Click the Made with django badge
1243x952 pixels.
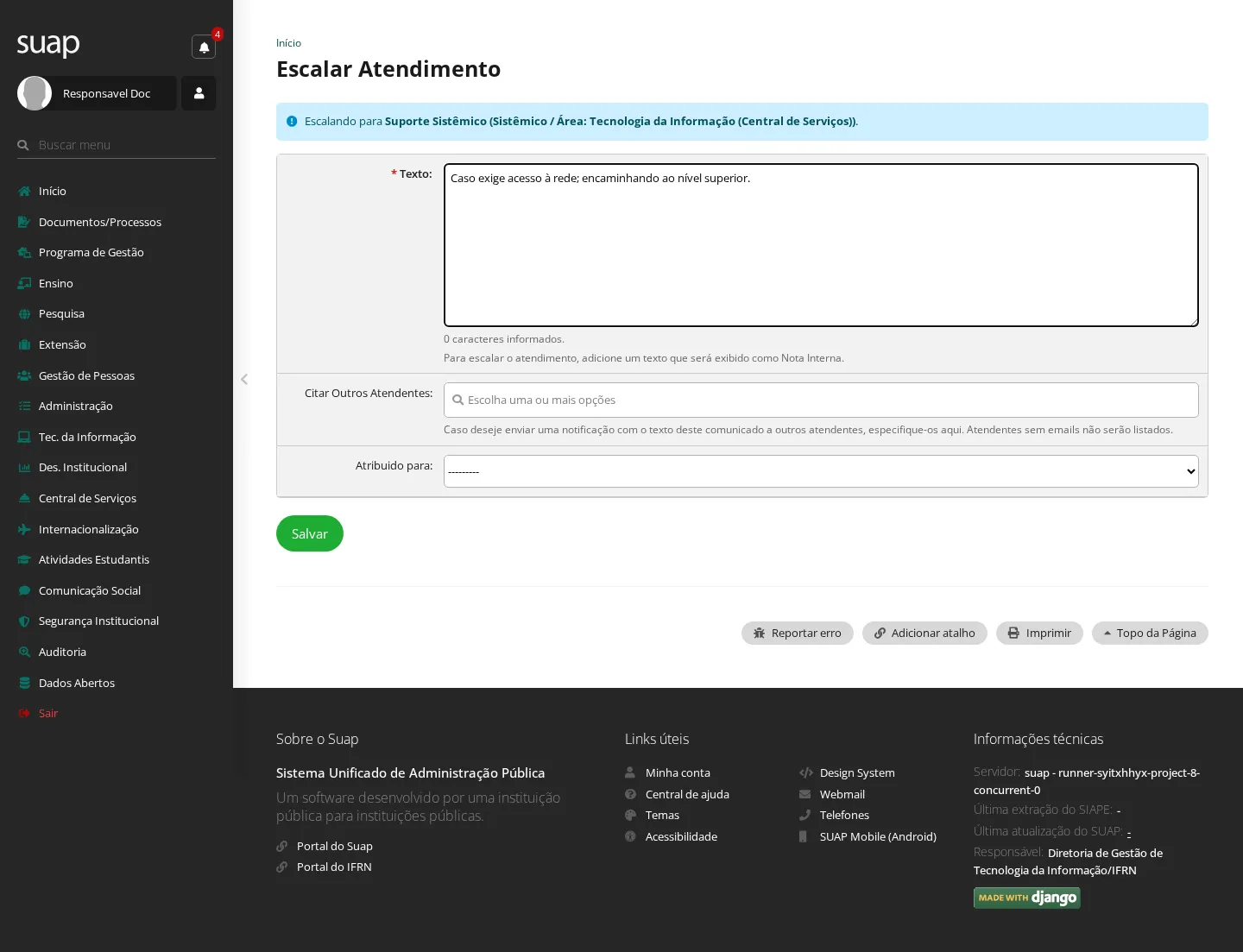(x=1027, y=898)
